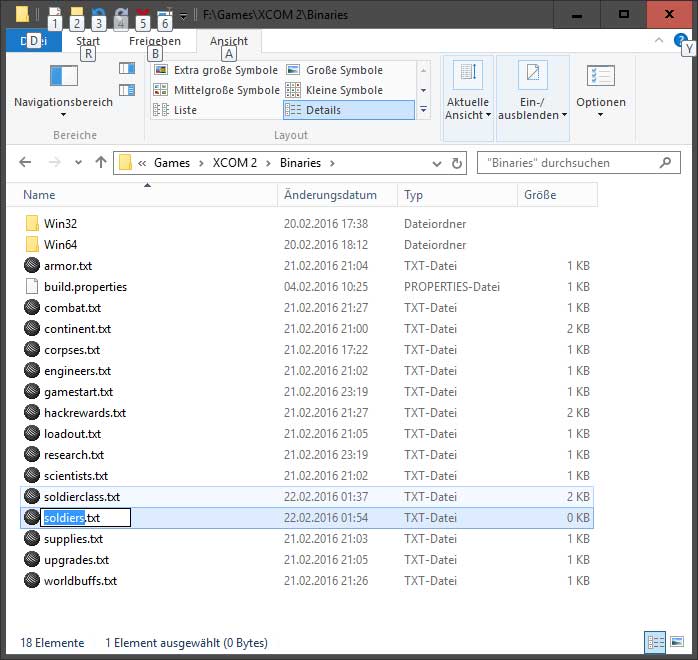Image resolution: width=698 pixels, height=660 pixels.
Task: Switch to details view in status bar
Action: tap(656, 642)
